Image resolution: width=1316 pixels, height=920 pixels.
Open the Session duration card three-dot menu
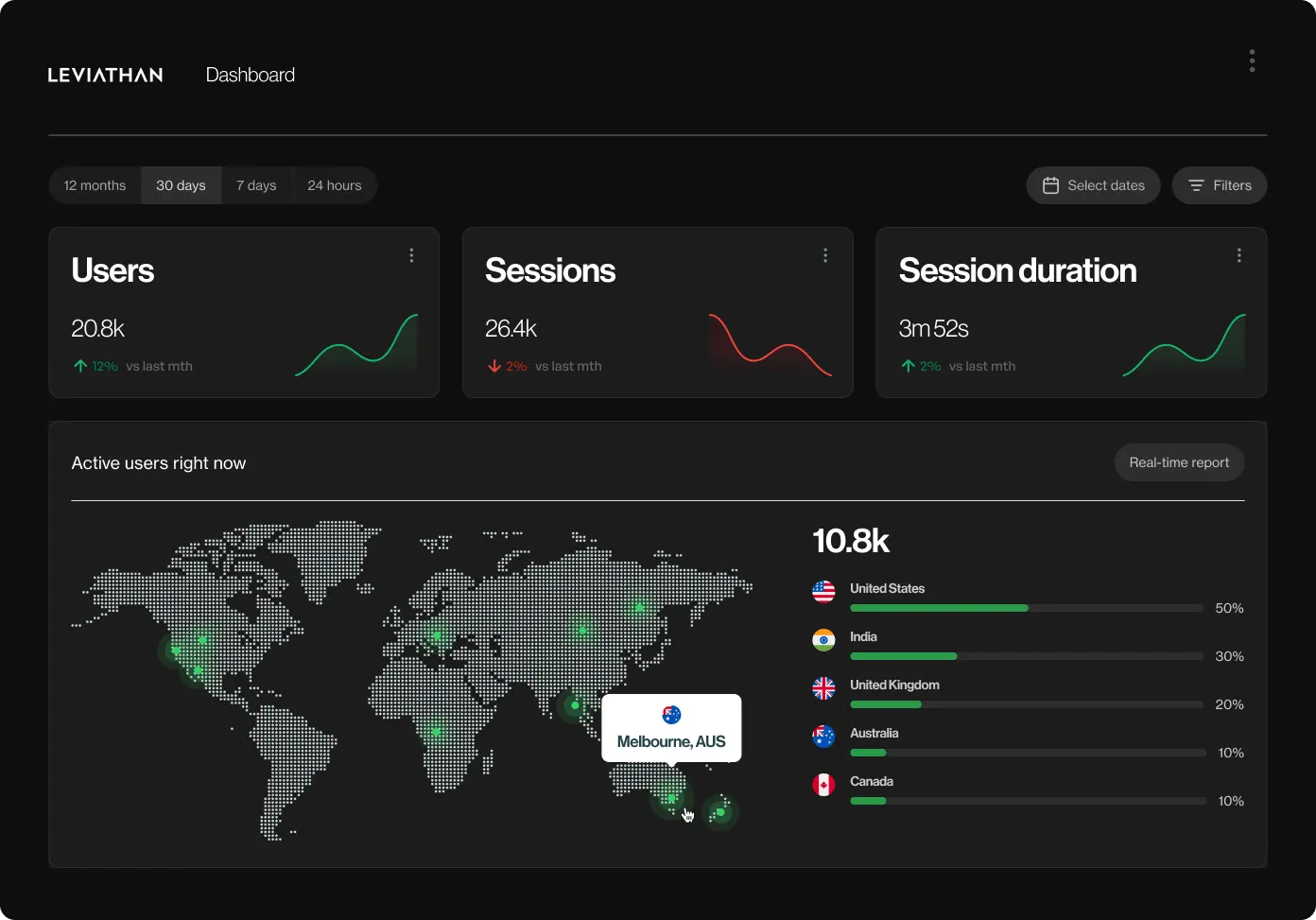click(1238, 255)
